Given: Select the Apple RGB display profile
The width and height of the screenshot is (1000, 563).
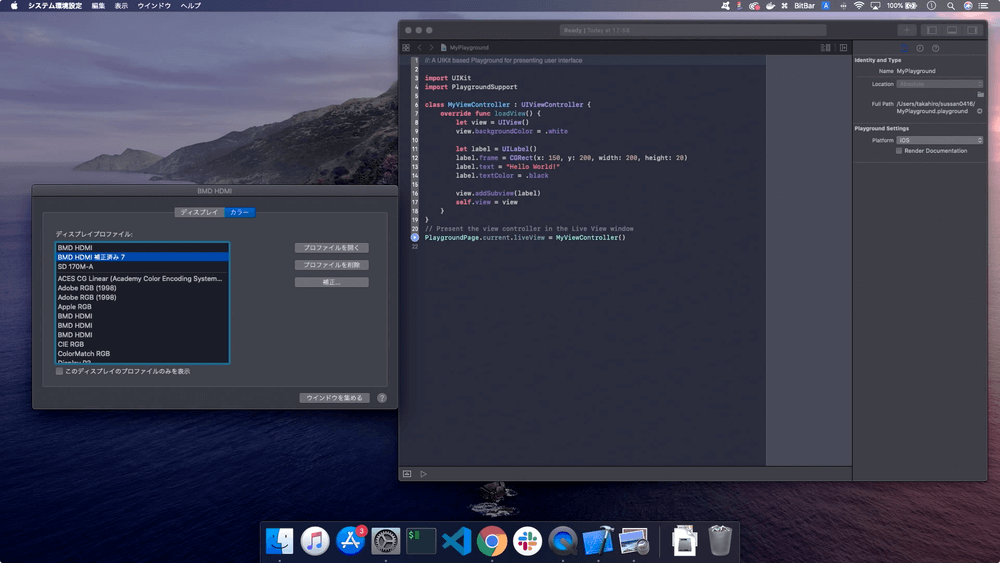Looking at the screenshot, I should click(x=75, y=307).
